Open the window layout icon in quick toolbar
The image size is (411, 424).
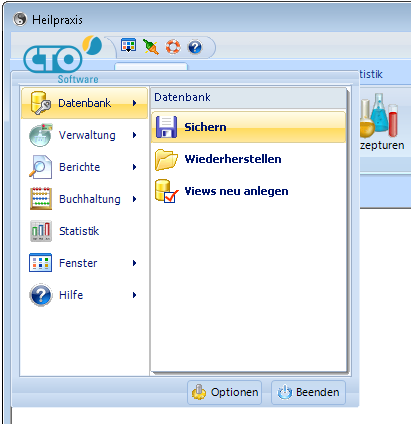pos(129,46)
